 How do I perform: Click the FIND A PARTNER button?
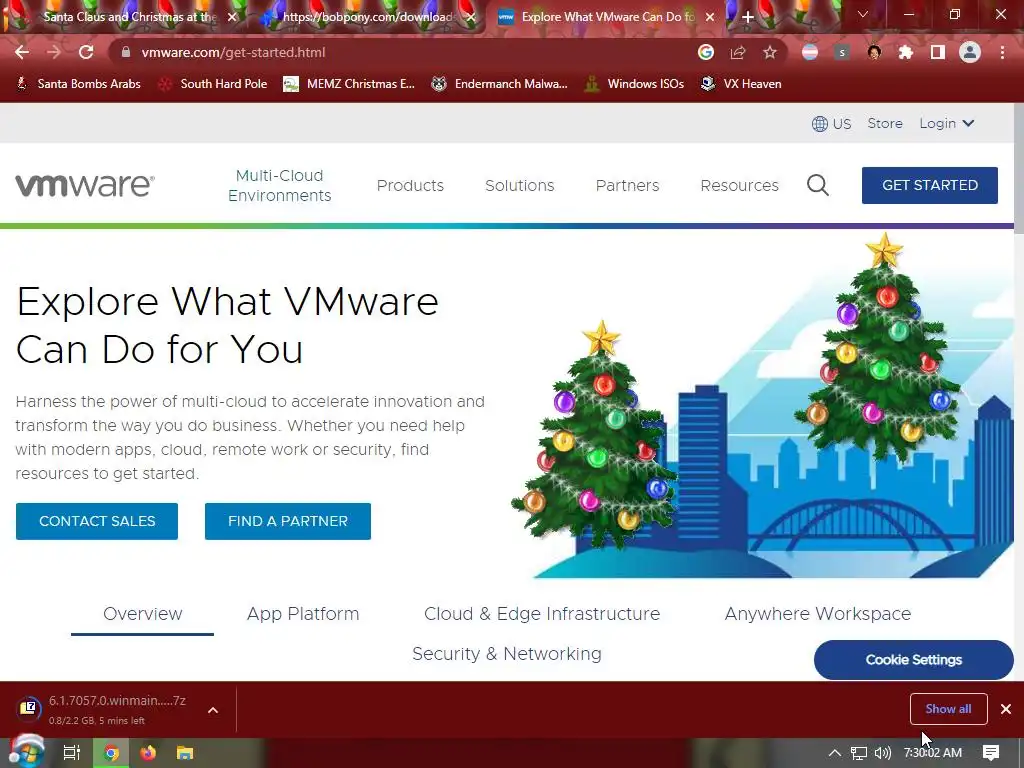point(288,521)
